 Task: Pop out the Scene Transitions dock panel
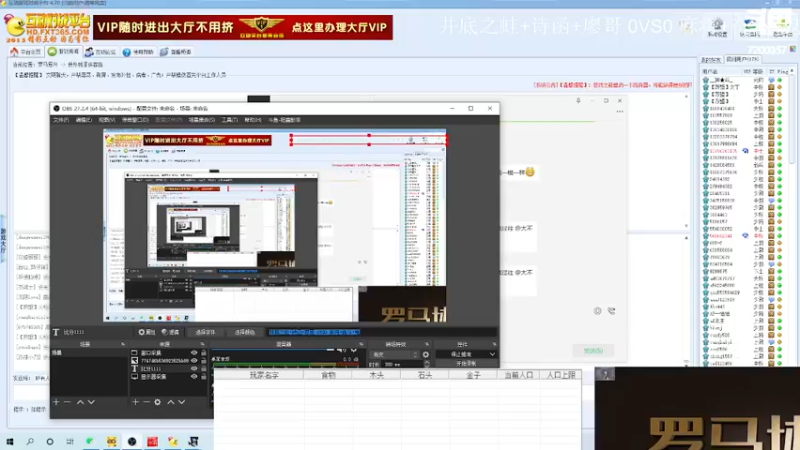(427, 344)
